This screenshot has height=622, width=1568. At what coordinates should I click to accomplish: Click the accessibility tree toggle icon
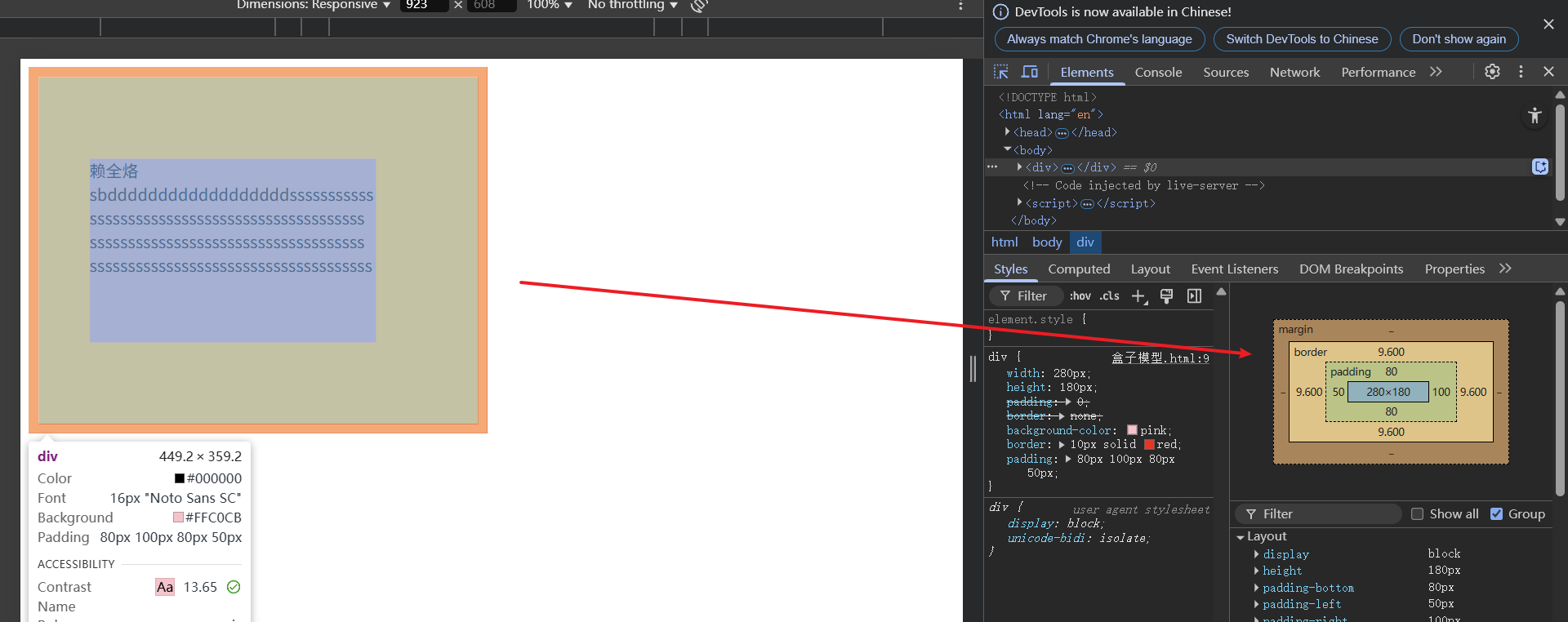coord(1535,116)
